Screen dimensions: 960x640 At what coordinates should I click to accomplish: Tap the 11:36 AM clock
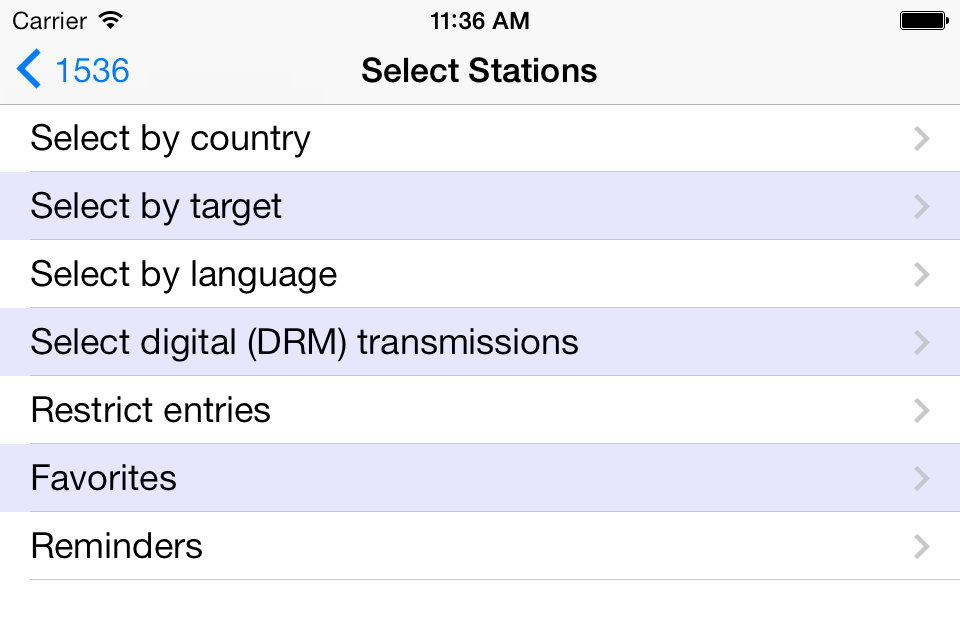coord(479,21)
